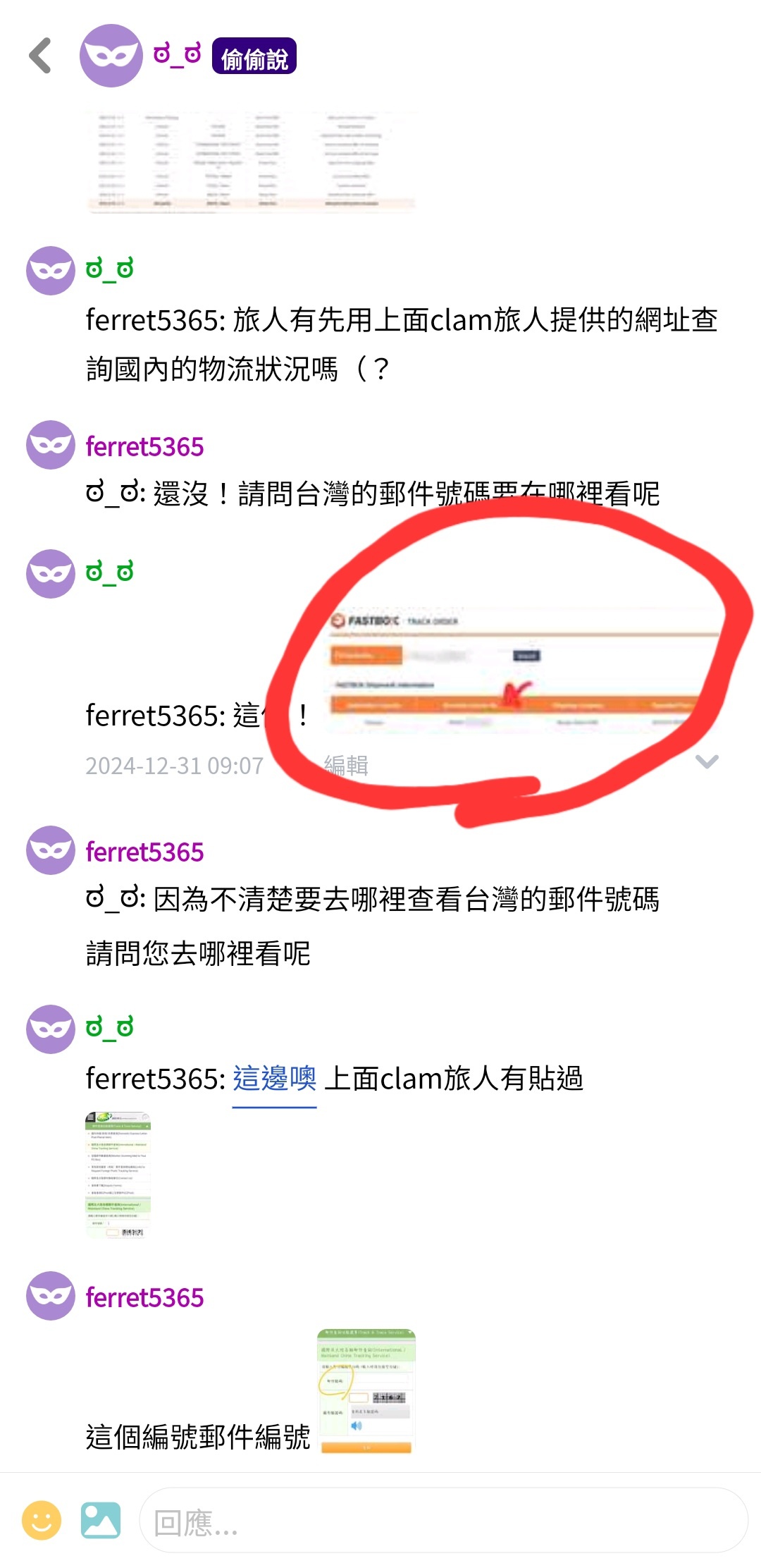Open the 這邊噢 hyperlink
The height and width of the screenshot is (1568, 761).
pyautogui.click(x=274, y=1079)
